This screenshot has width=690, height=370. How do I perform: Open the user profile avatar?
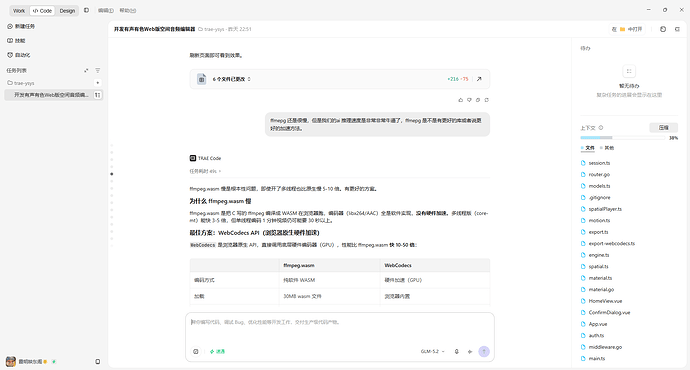point(11,361)
